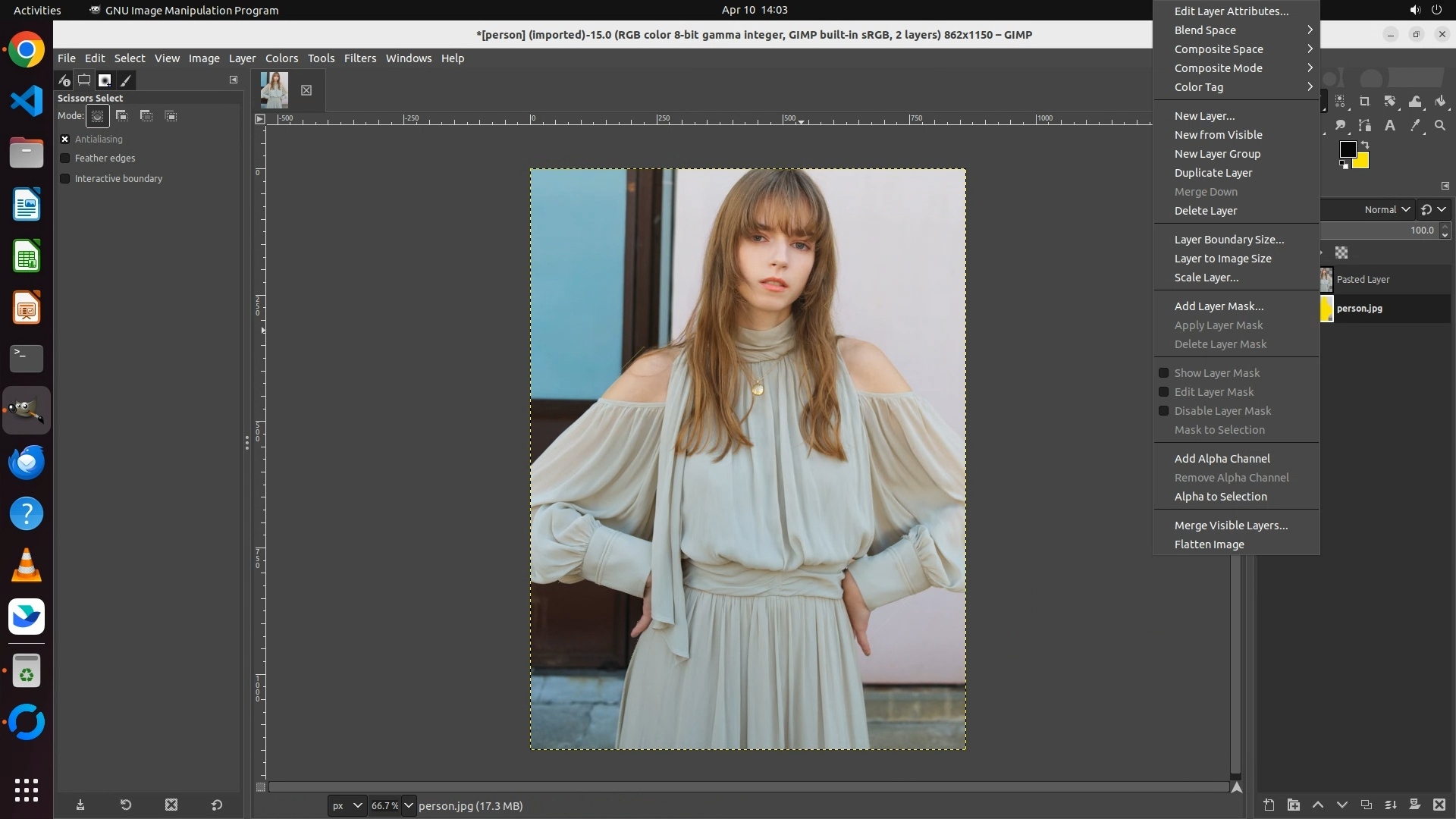
Task: Click the add layer mask icon
Action: 1414,805
